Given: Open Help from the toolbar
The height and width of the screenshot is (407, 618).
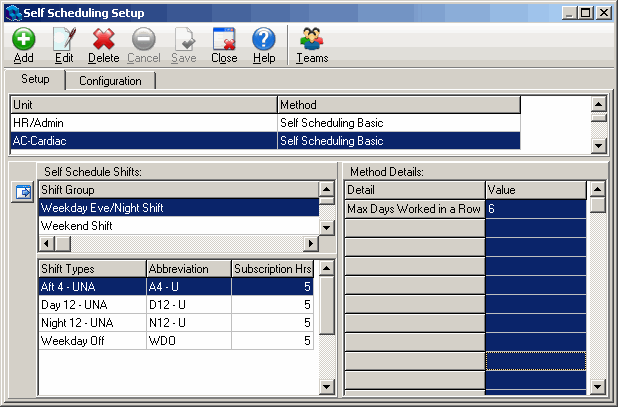Looking at the screenshot, I should tap(264, 40).
